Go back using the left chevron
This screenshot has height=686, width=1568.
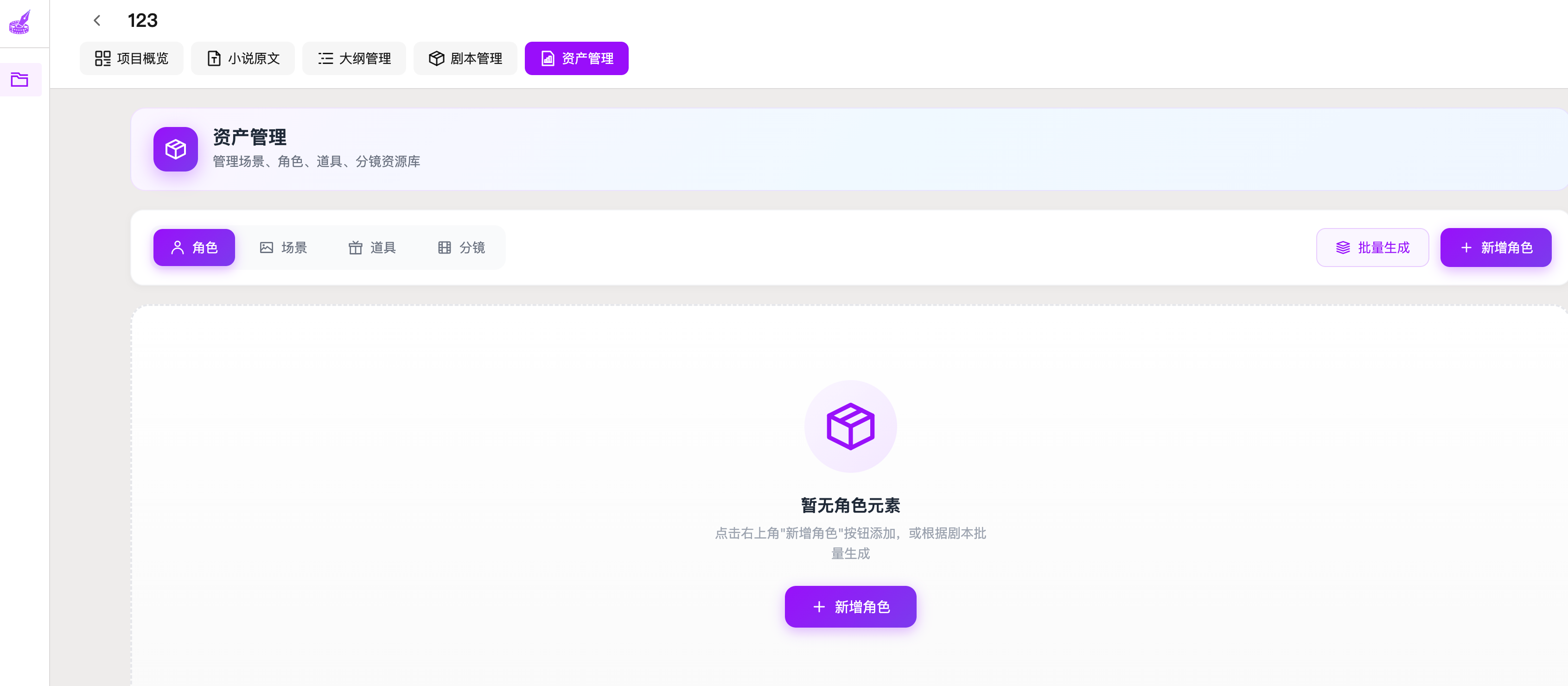[x=97, y=21]
